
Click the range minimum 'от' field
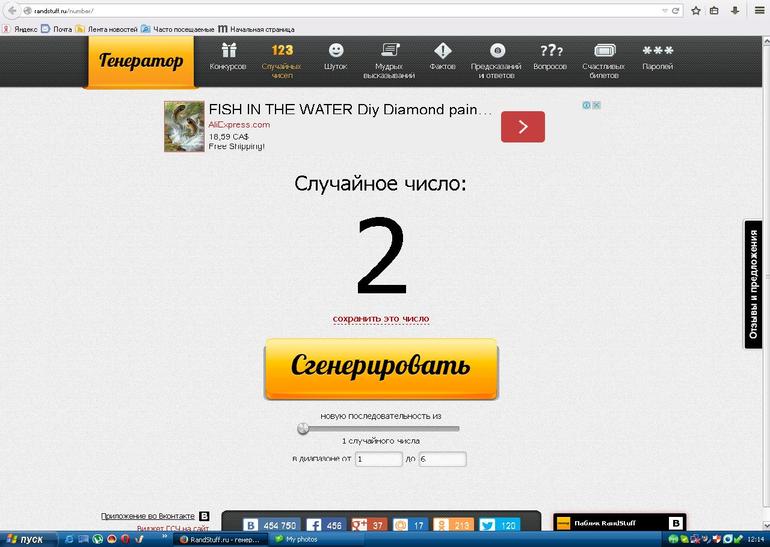pos(378,459)
